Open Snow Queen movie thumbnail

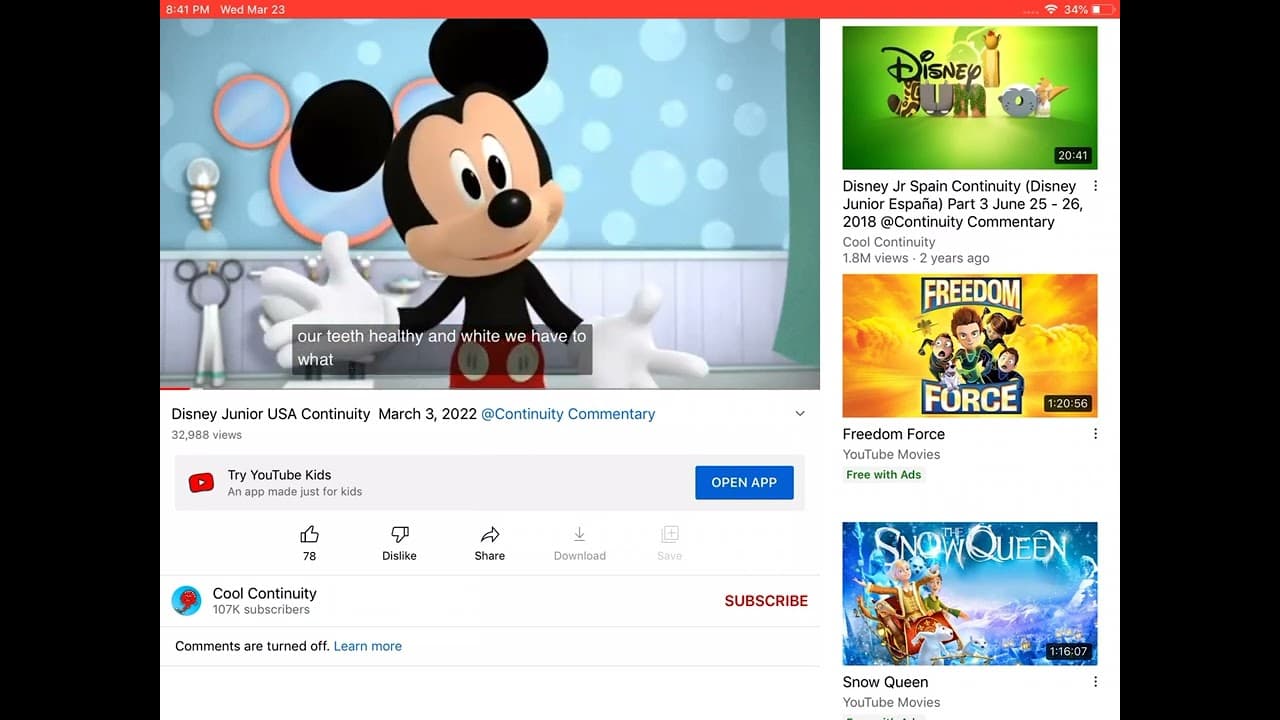[970, 594]
